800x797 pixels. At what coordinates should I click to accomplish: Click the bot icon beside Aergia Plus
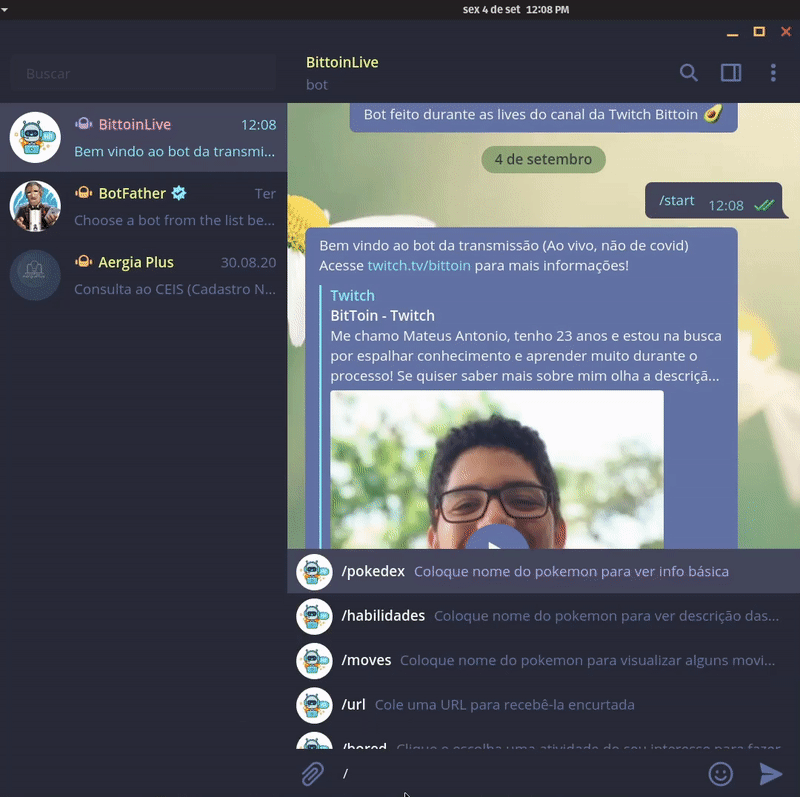coord(84,261)
